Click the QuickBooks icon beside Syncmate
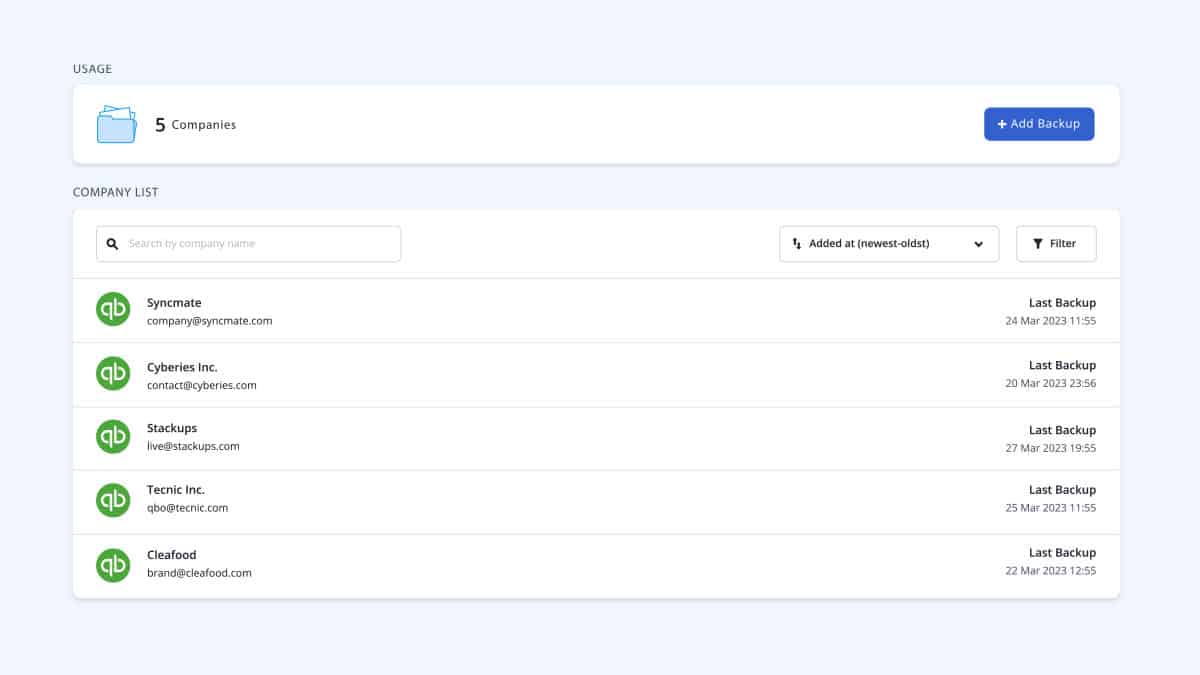The width and height of the screenshot is (1200, 675). click(113, 310)
